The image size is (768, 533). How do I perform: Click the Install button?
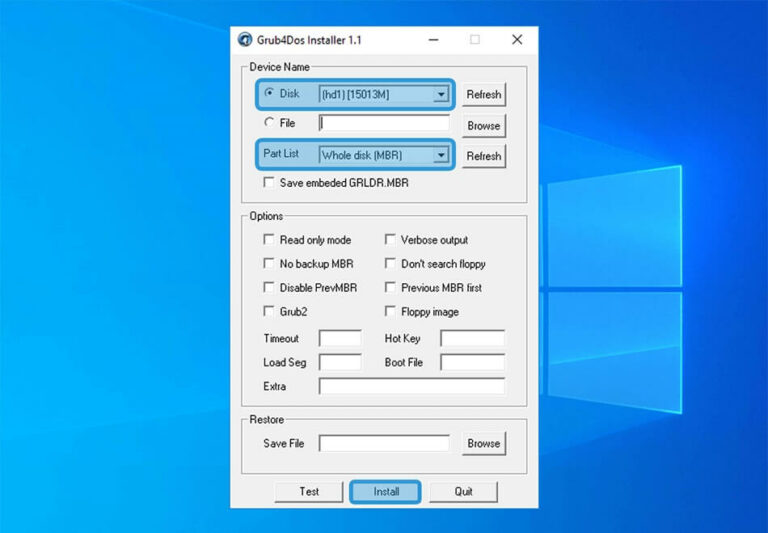coord(385,491)
